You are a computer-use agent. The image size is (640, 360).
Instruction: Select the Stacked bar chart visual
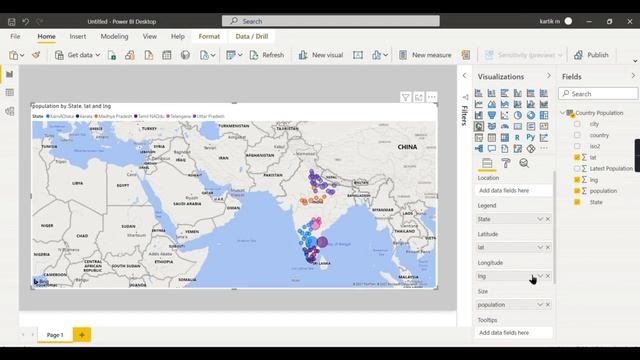[x=479, y=93]
